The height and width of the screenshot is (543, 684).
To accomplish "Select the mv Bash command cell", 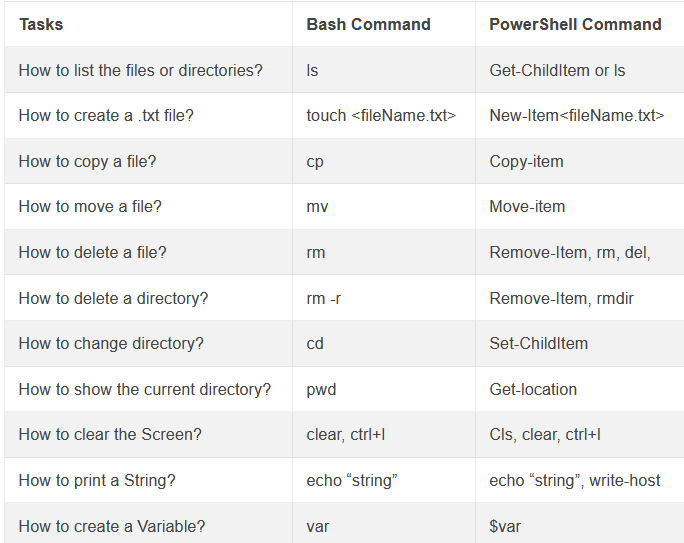I will coord(317,207).
